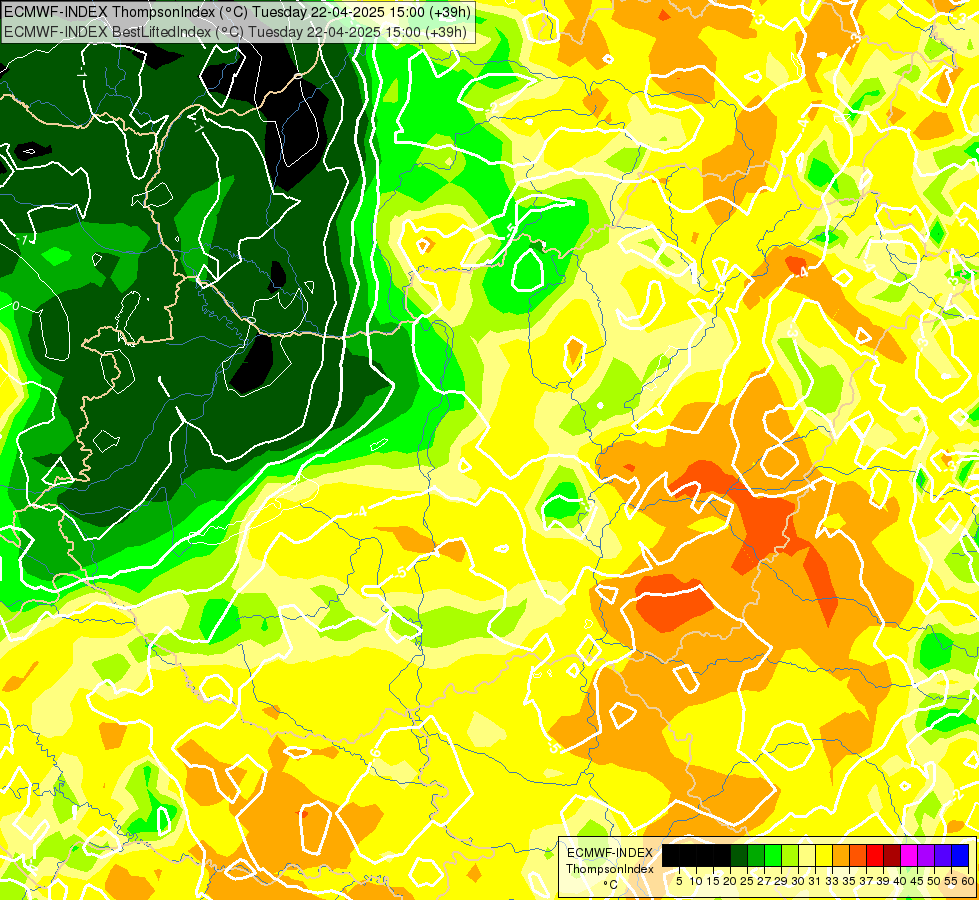The width and height of the screenshot is (979, 900).
Task: Pick the lime 29–30 legend swatch
Action: [790, 855]
